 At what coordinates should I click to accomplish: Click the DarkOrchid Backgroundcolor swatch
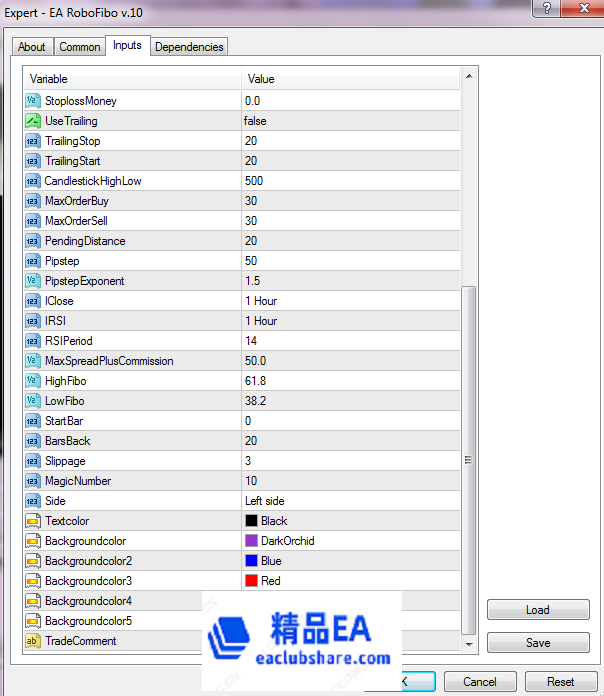click(251, 541)
